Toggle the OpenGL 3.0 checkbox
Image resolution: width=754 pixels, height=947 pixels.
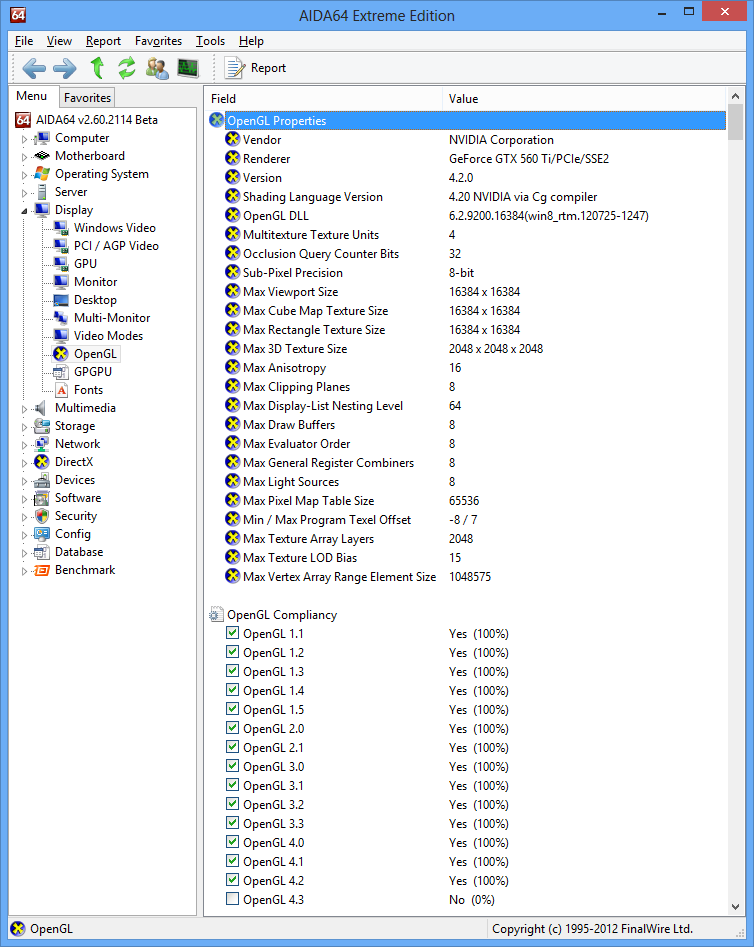tap(232, 766)
